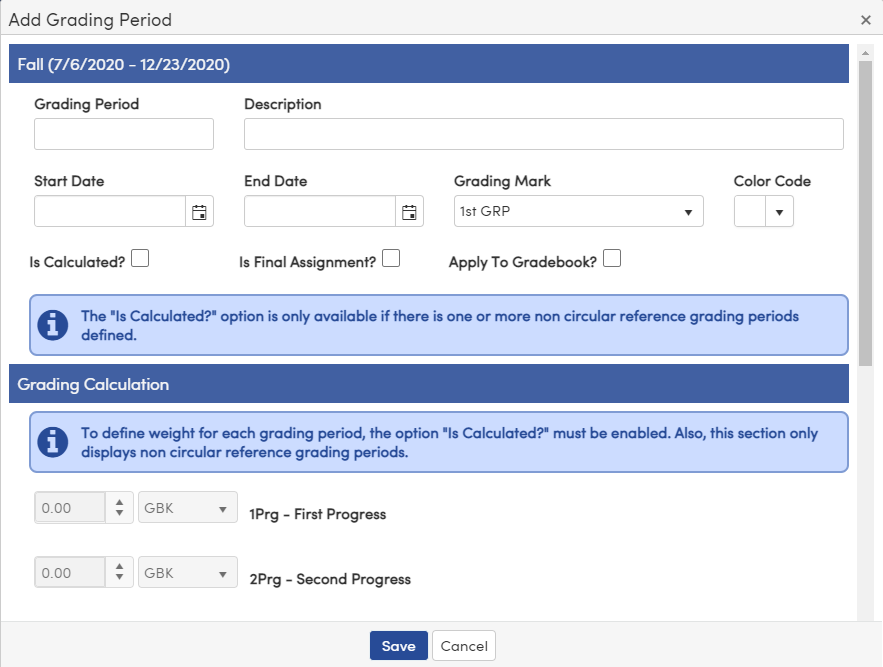Image resolution: width=883 pixels, height=667 pixels.
Task: Click the Description text field
Action: coord(543,133)
